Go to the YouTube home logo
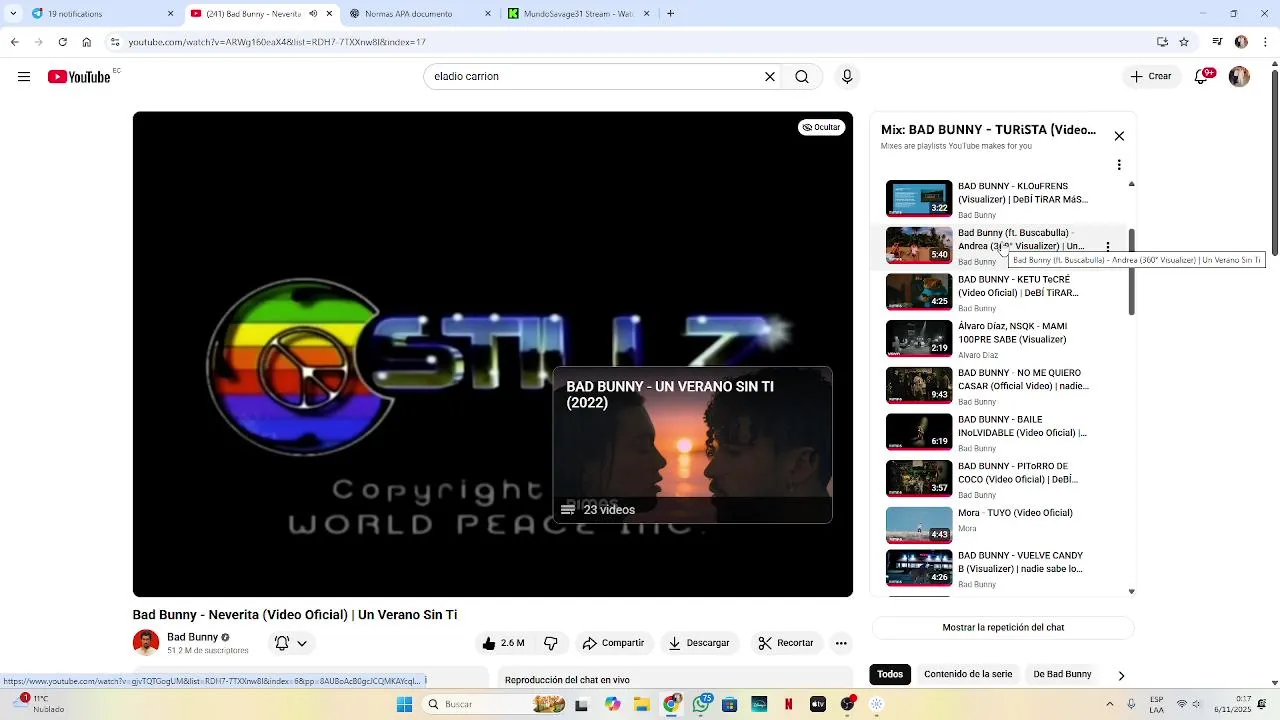This screenshot has width=1280, height=720. (79, 77)
